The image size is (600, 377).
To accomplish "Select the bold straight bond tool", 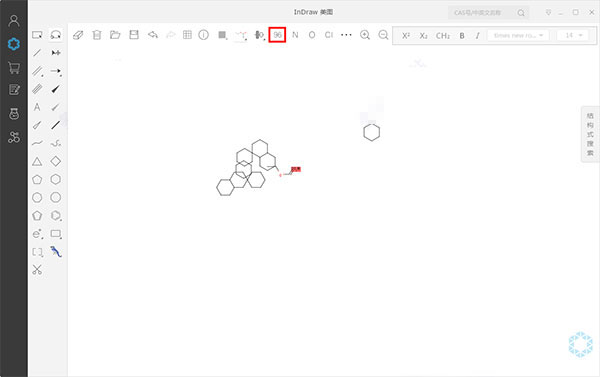I will tap(55, 125).
